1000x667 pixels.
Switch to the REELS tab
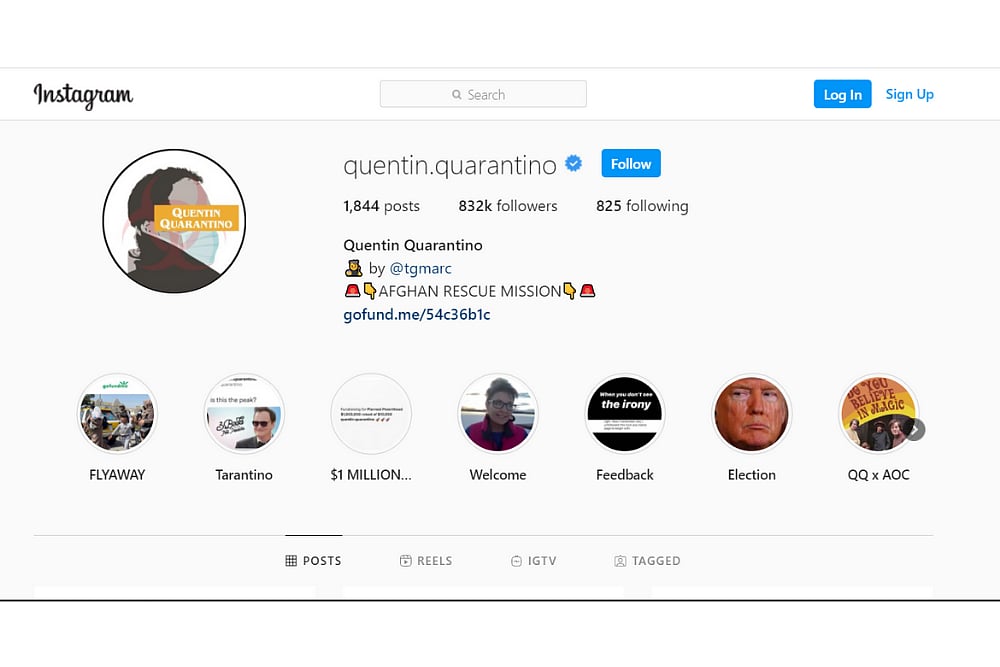pyautogui.click(x=426, y=561)
